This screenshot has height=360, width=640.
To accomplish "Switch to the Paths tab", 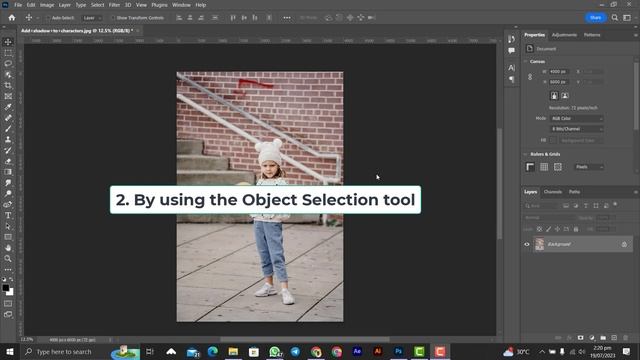I will 574,192.
